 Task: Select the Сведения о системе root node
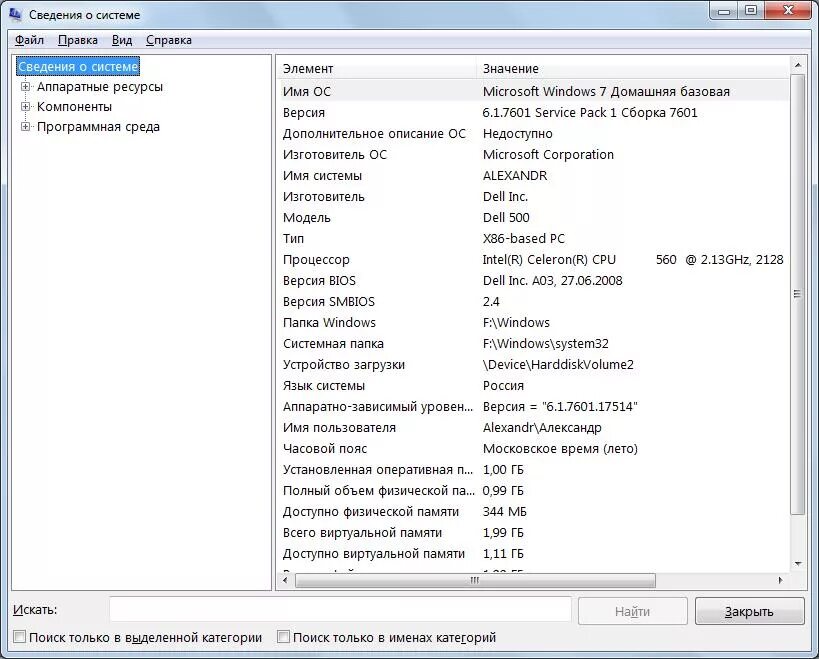point(78,67)
